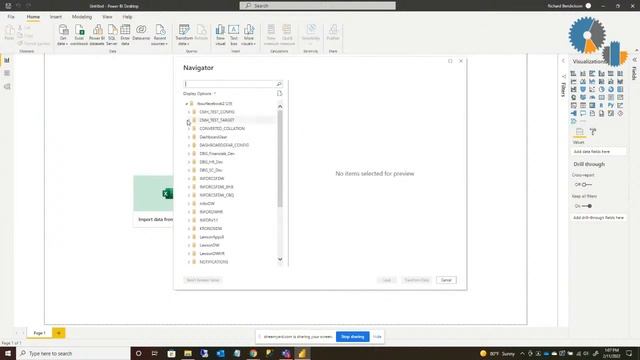This screenshot has width=640, height=360.
Task: Select the R script visual icon
Action: click(x=601, y=105)
